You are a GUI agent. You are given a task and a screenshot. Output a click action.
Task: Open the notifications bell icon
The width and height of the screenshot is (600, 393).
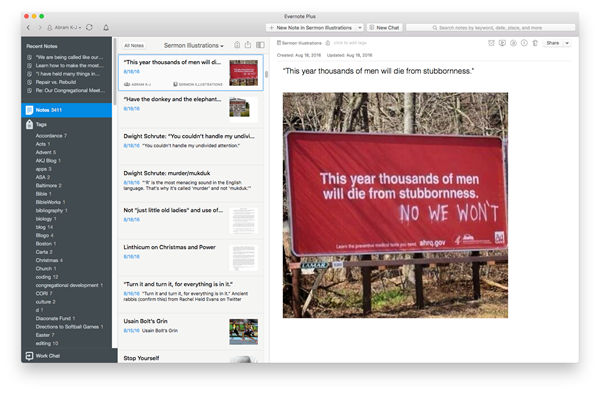tap(106, 28)
